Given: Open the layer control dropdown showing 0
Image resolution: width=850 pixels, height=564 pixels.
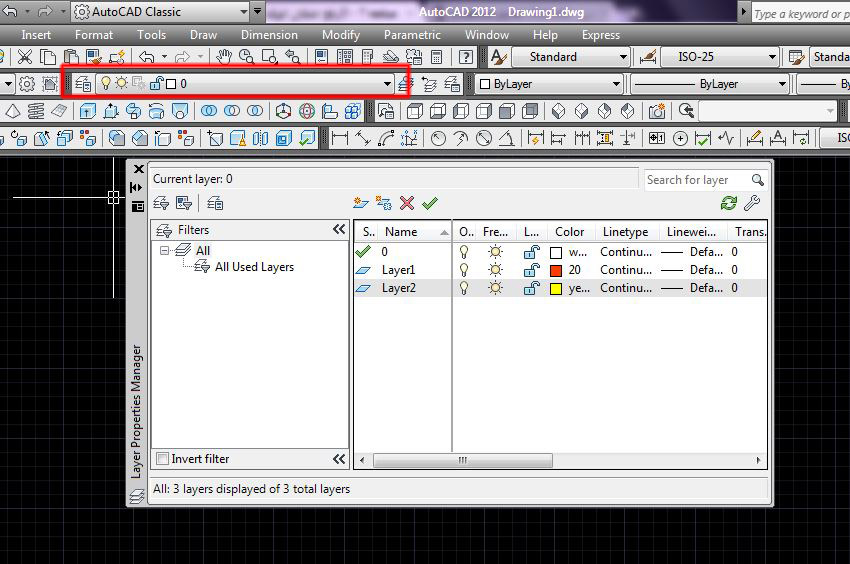Looking at the screenshot, I should pos(387,84).
